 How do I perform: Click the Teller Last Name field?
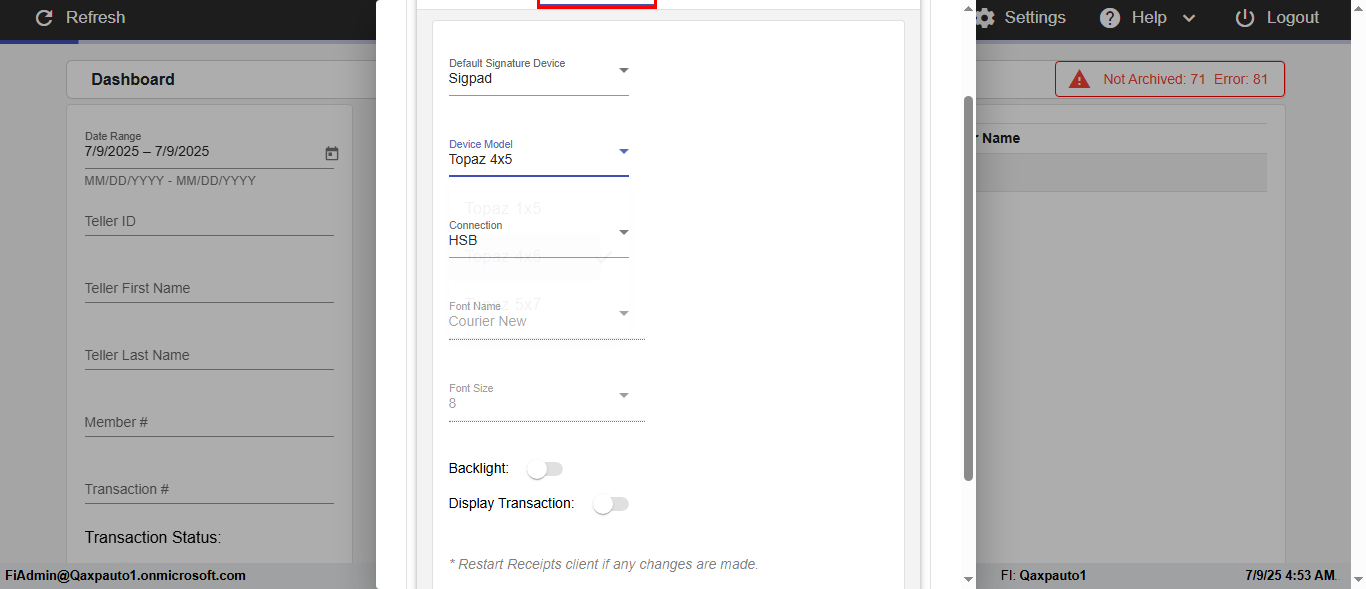[x=208, y=356]
